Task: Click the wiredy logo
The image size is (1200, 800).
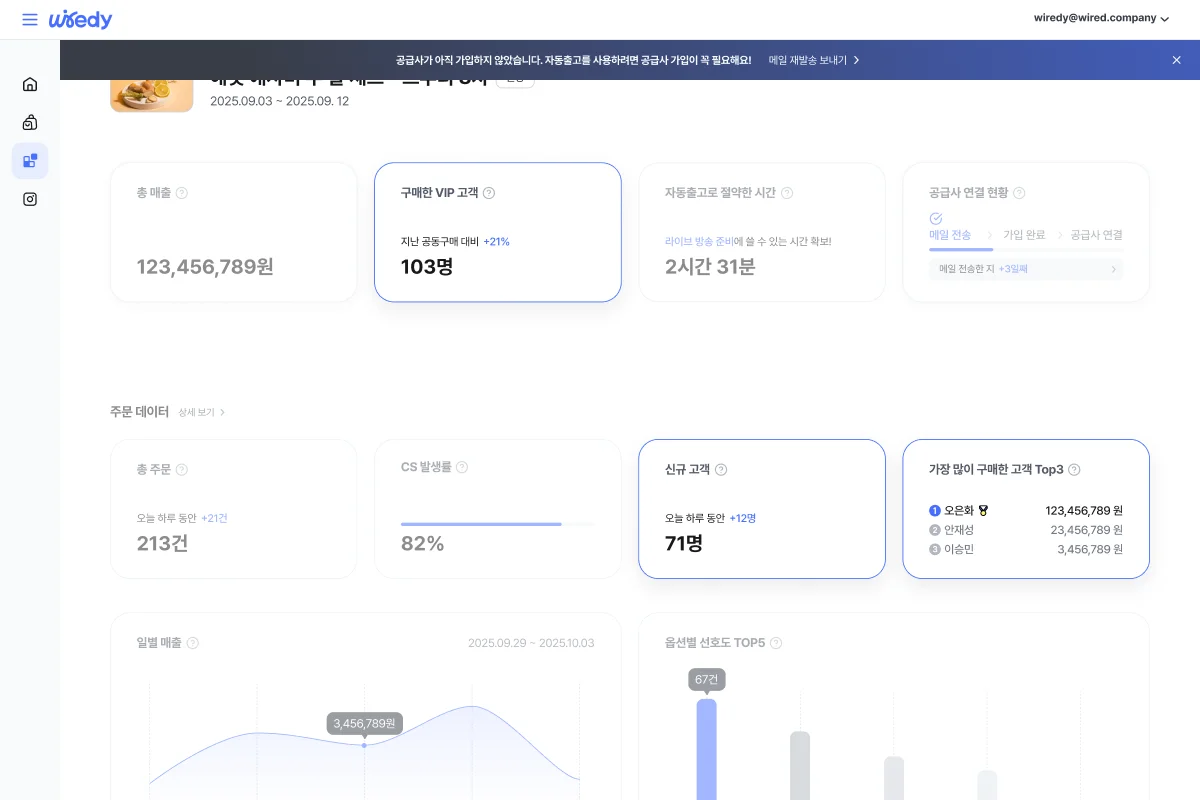Action: 80,20
